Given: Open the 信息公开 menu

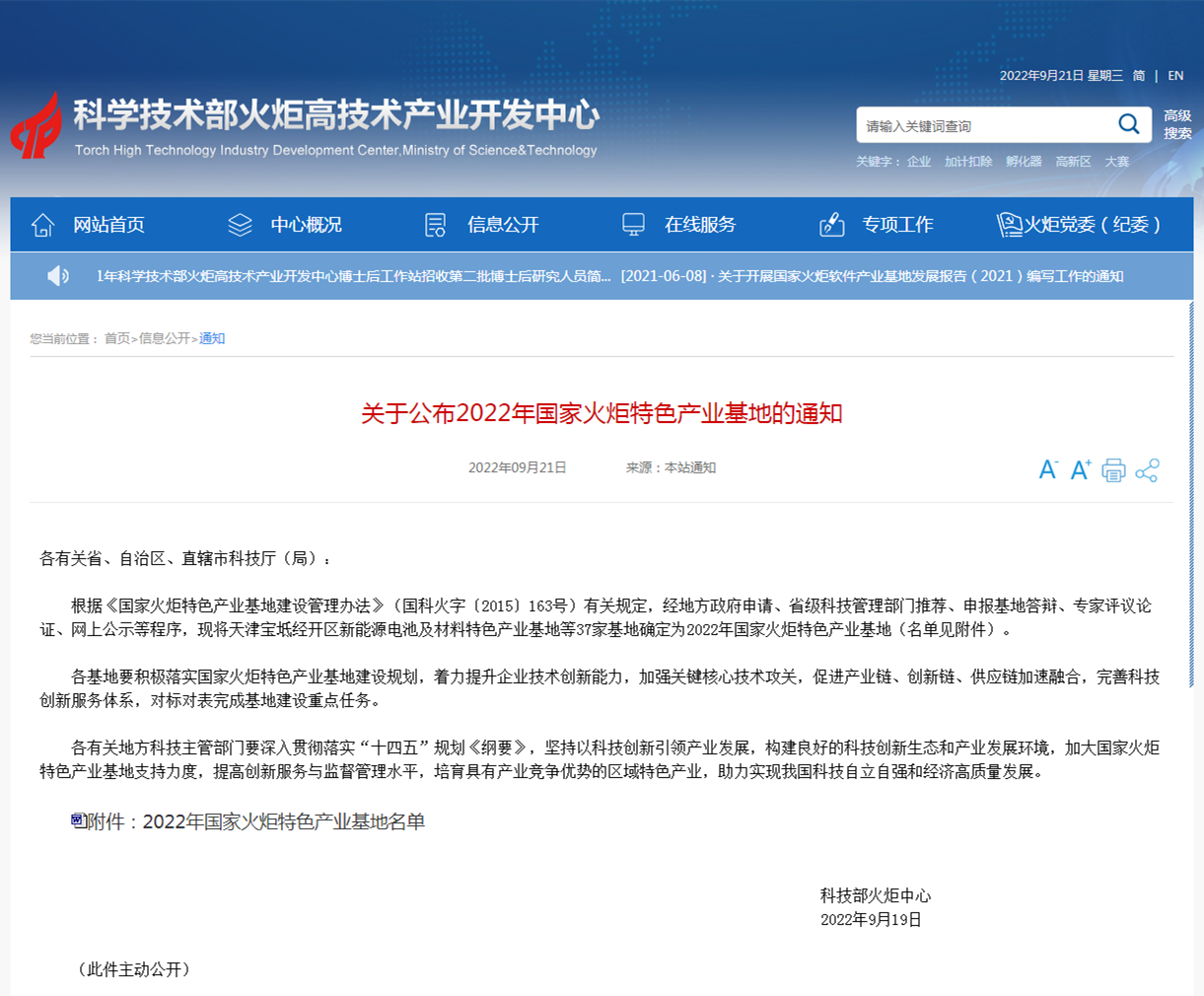Looking at the screenshot, I should click(503, 225).
